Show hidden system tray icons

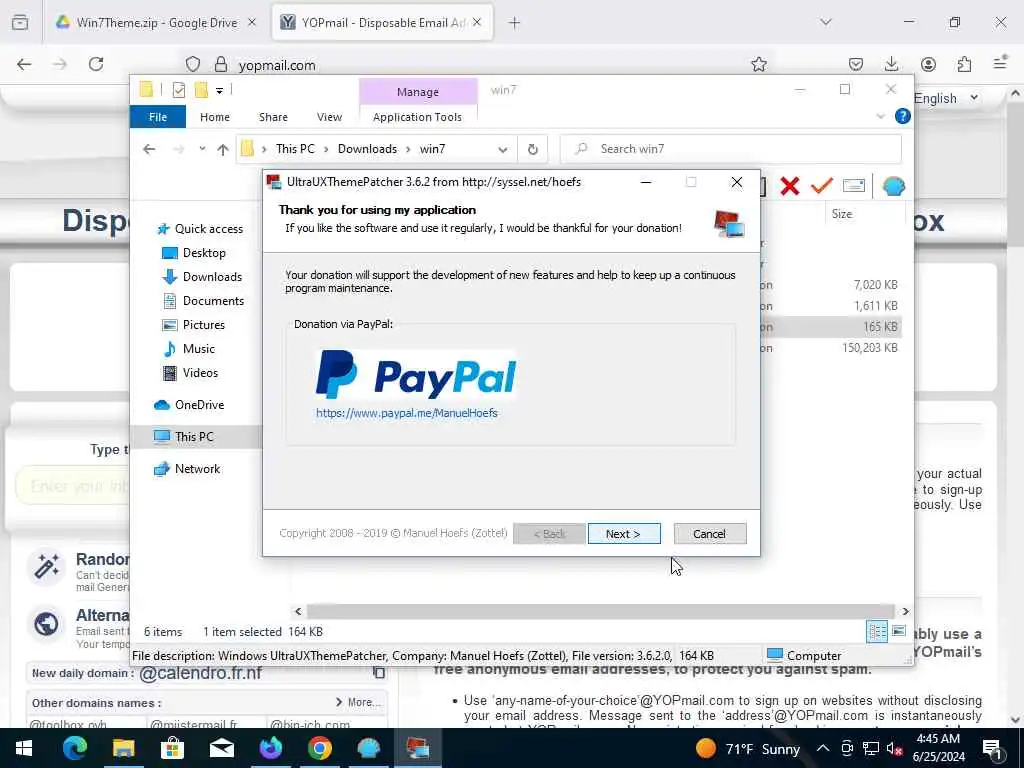(823, 748)
